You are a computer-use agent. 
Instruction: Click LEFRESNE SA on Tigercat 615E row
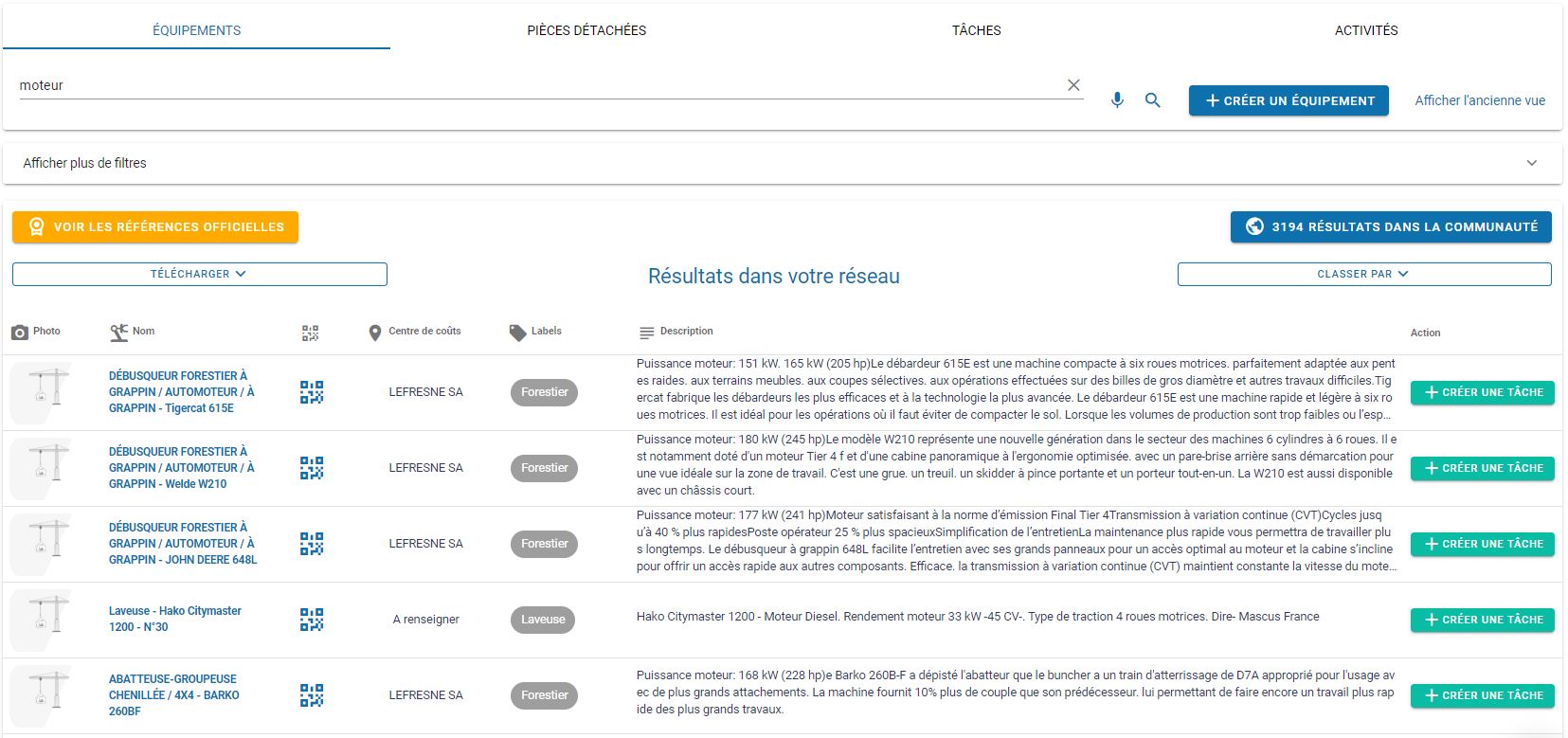tap(426, 392)
